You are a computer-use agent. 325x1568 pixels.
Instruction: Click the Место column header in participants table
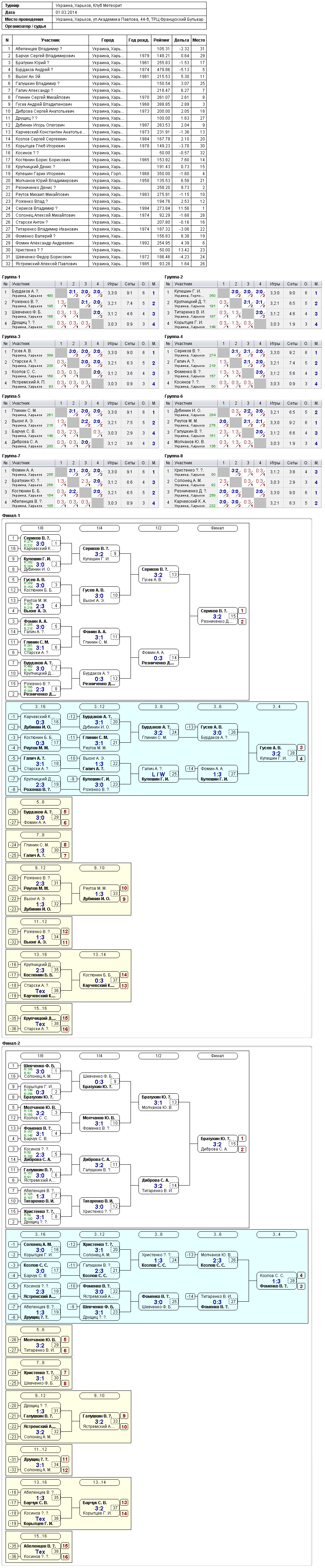click(x=199, y=40)
